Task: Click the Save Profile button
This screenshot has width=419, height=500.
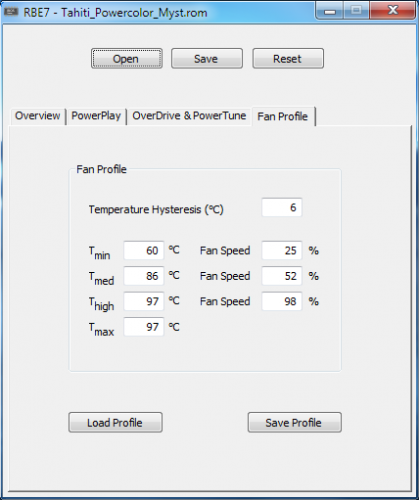Action: tap(294, 423)
